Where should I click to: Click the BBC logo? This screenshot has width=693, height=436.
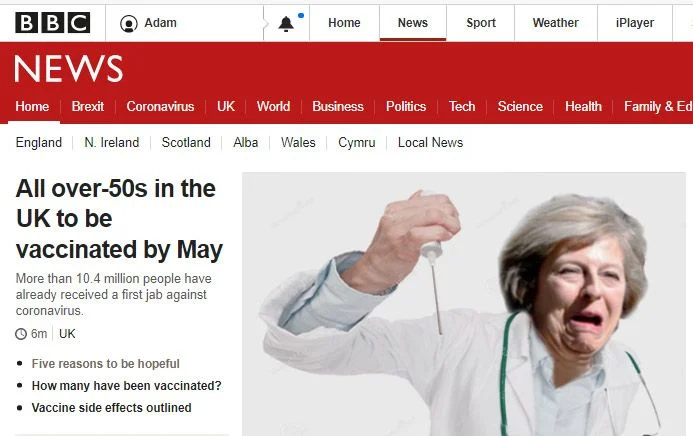pyautogui.click(x=53, y=23)
